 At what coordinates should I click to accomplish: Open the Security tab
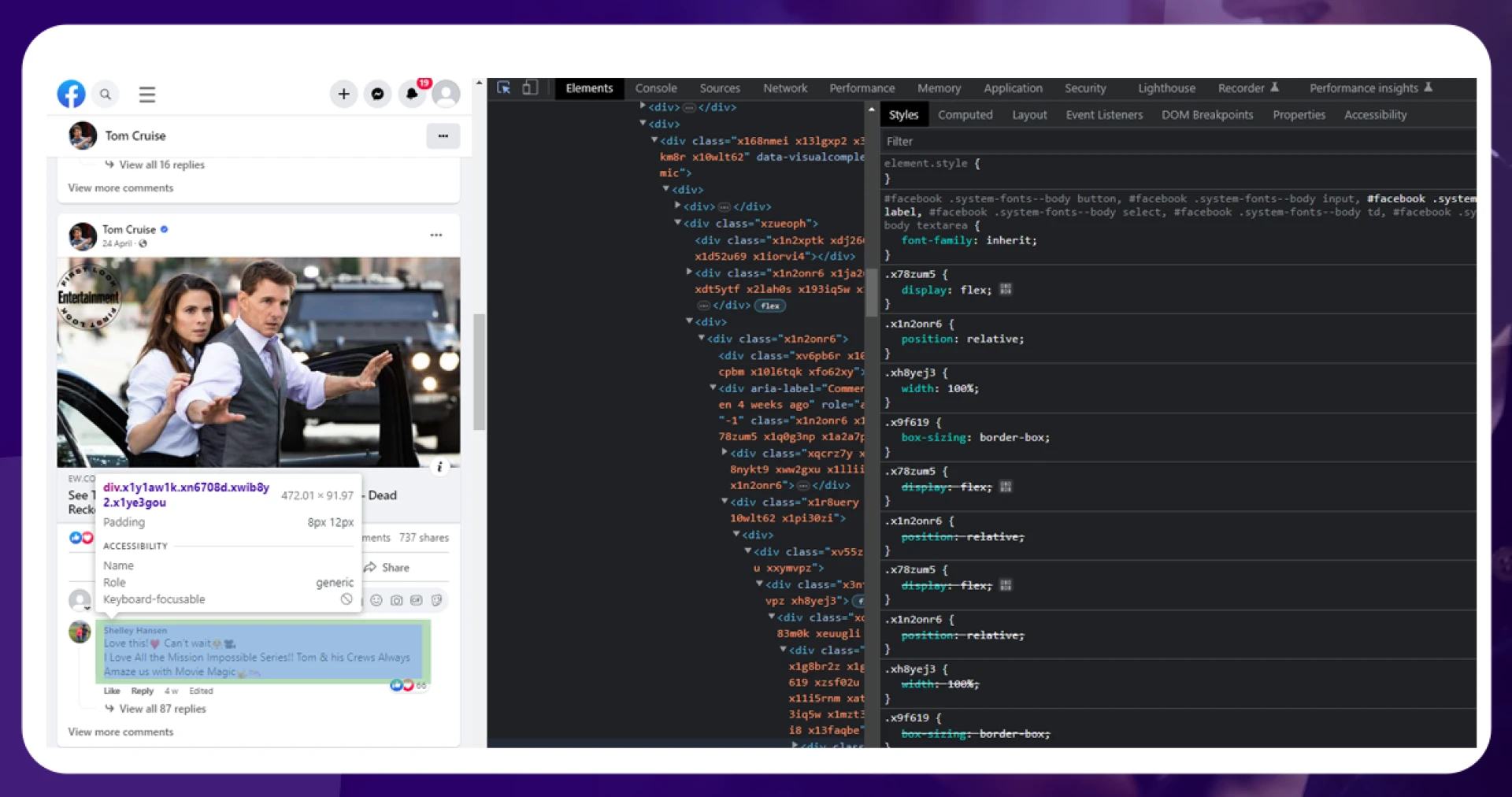(1085, 88)
